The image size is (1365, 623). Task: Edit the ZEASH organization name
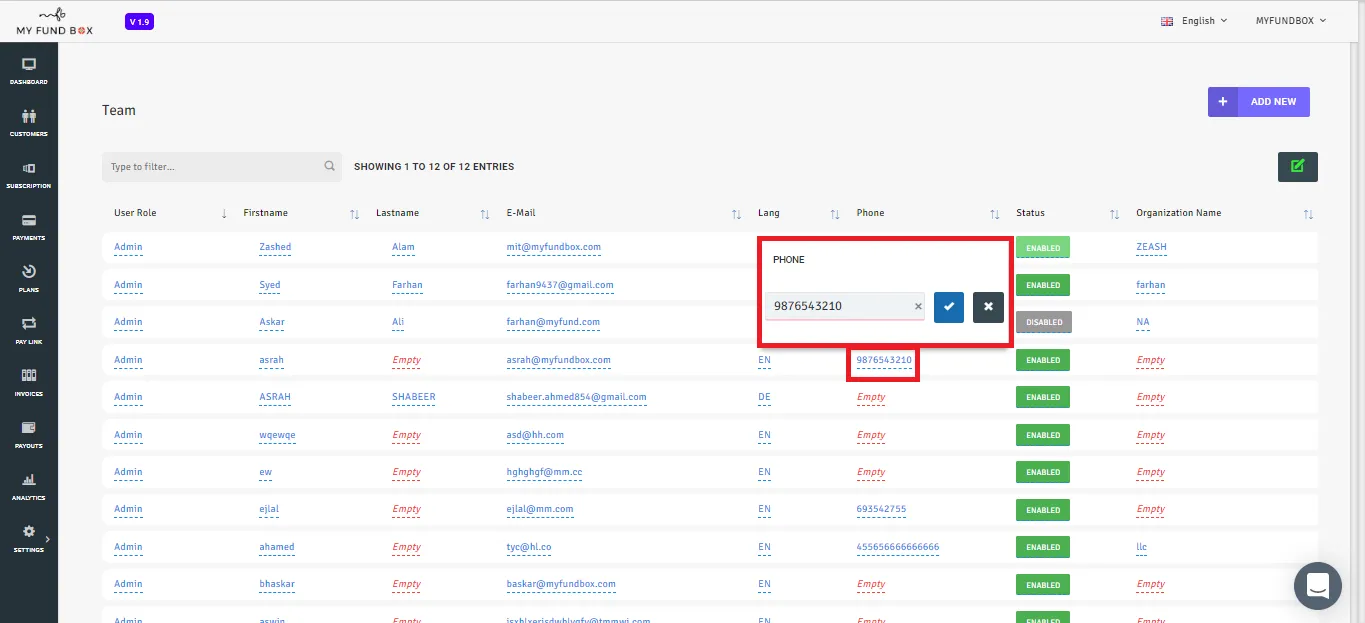[1151, 247]
